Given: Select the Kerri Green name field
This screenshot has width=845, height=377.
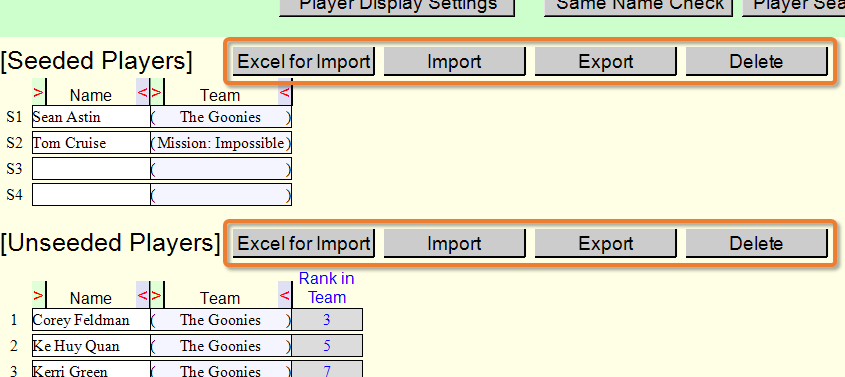Looking at the screenshot, I should [x=91, y=369].
